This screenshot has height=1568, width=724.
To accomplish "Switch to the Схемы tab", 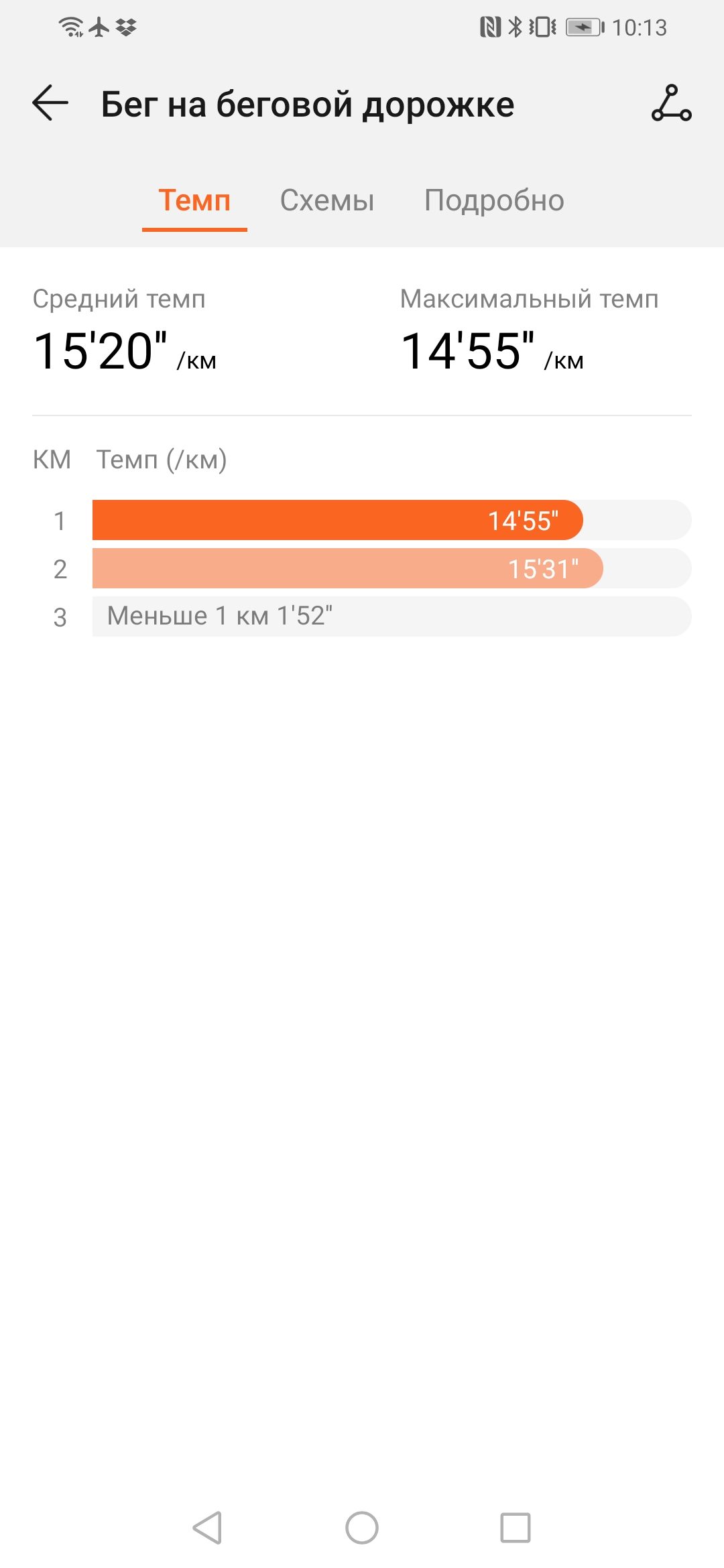I will pyautogui.click(x=327, y=200).
